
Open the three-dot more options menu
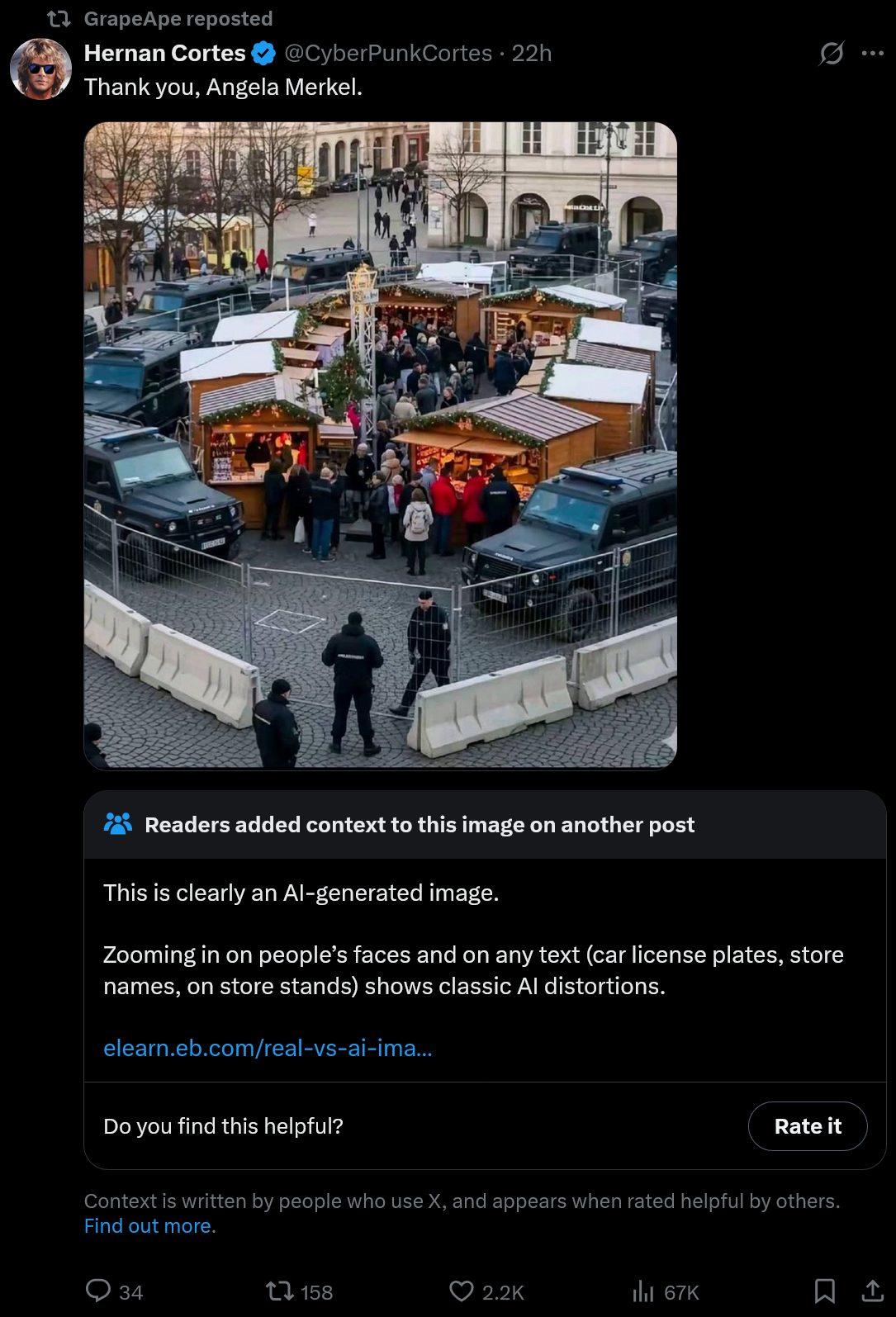(872, 54)
